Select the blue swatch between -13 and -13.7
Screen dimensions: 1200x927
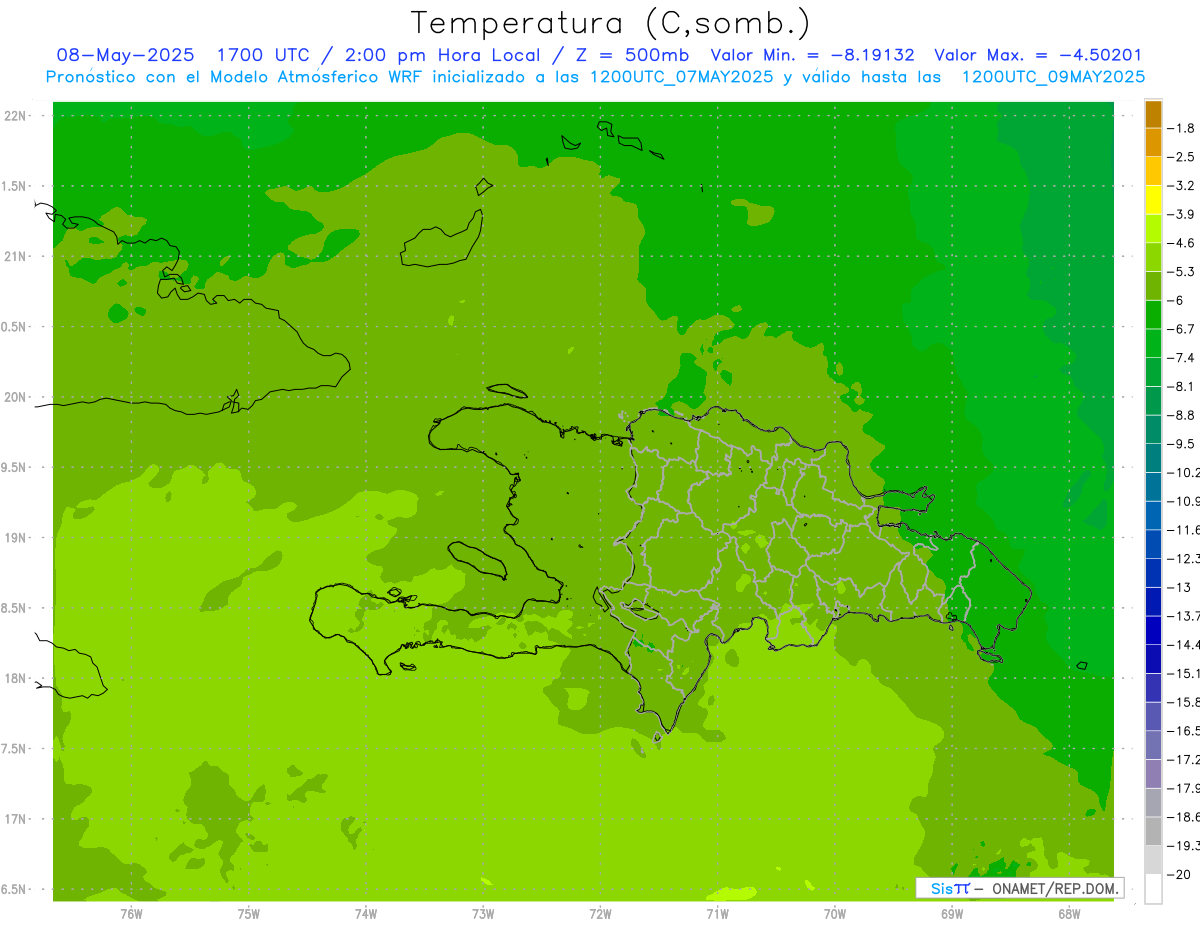[x=1153, y=602]
